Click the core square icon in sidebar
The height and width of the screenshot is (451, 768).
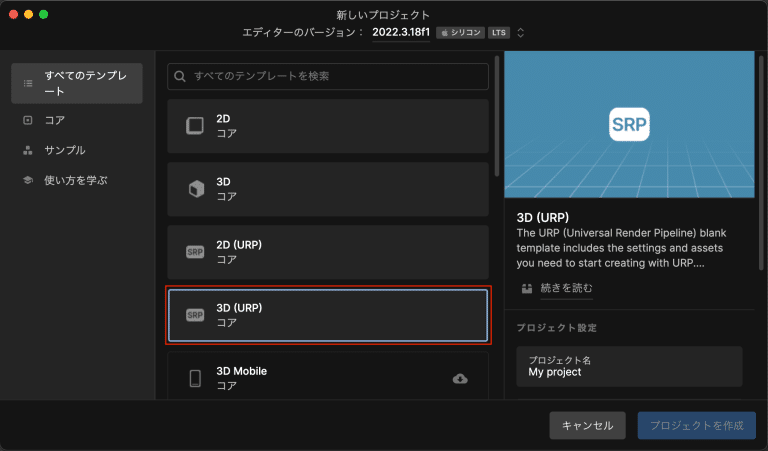(28, 120)
